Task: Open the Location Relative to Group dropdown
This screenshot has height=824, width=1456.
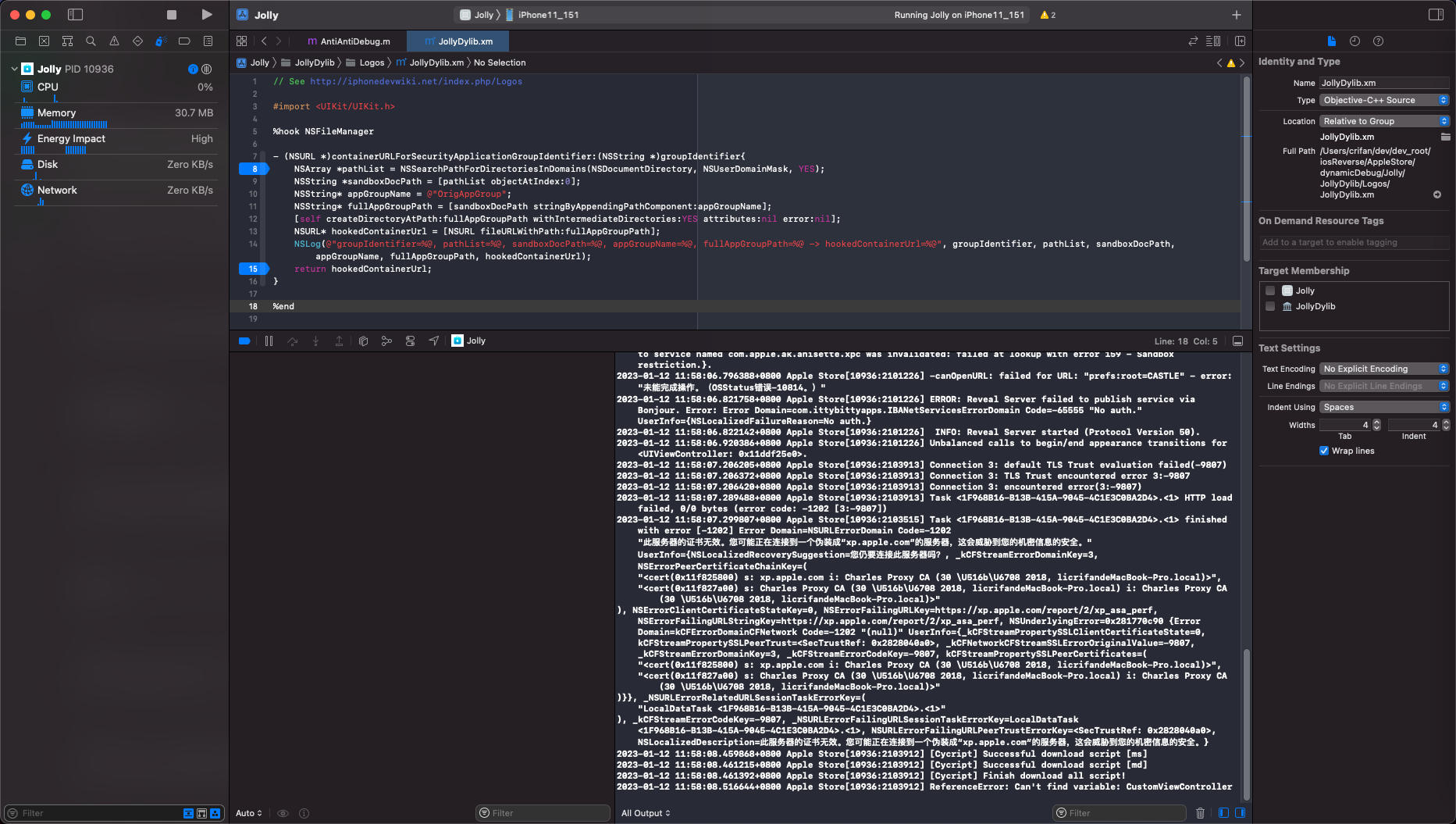Action: (1384, 121)
